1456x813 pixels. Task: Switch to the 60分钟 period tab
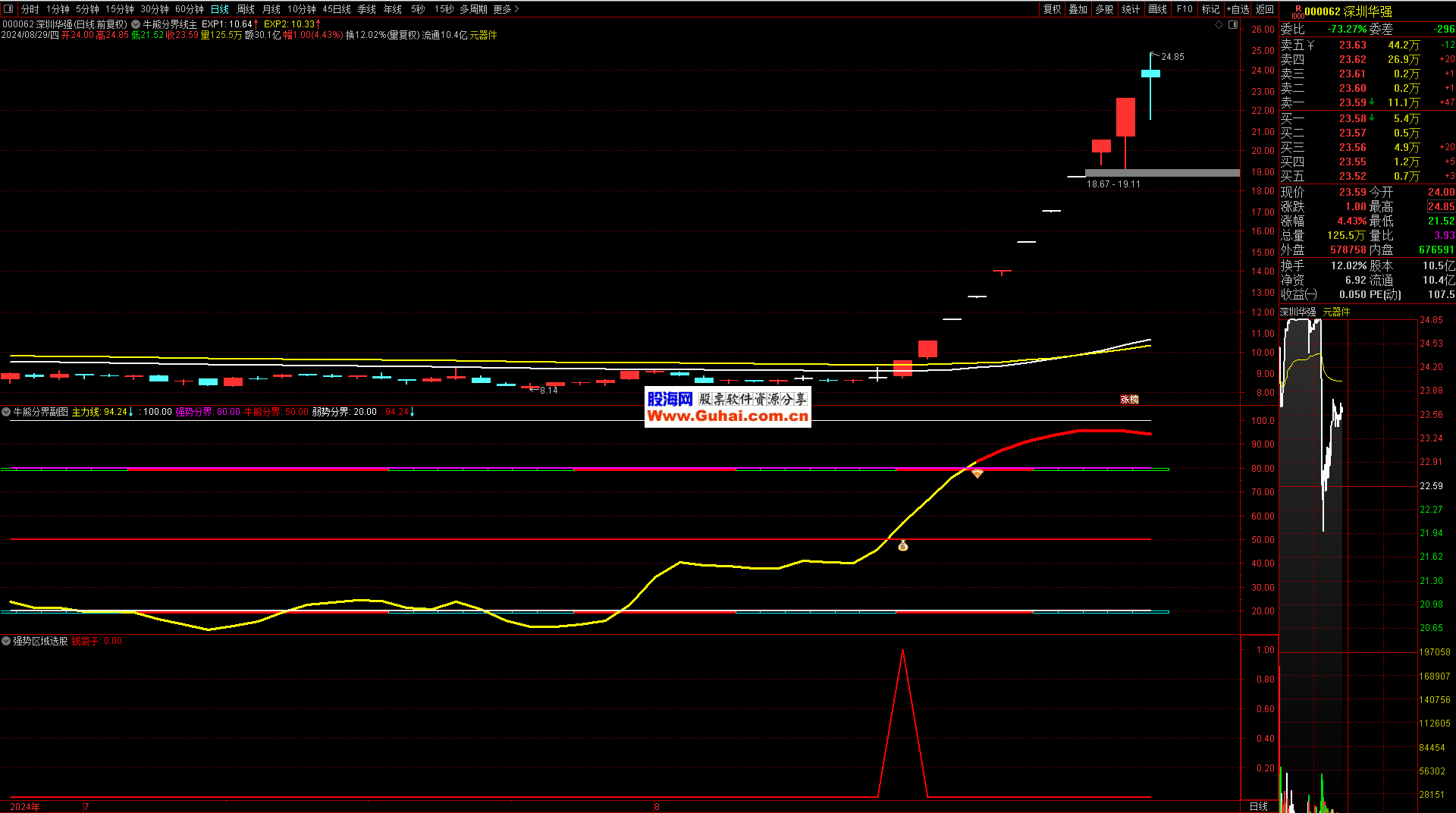coord(190,9)
